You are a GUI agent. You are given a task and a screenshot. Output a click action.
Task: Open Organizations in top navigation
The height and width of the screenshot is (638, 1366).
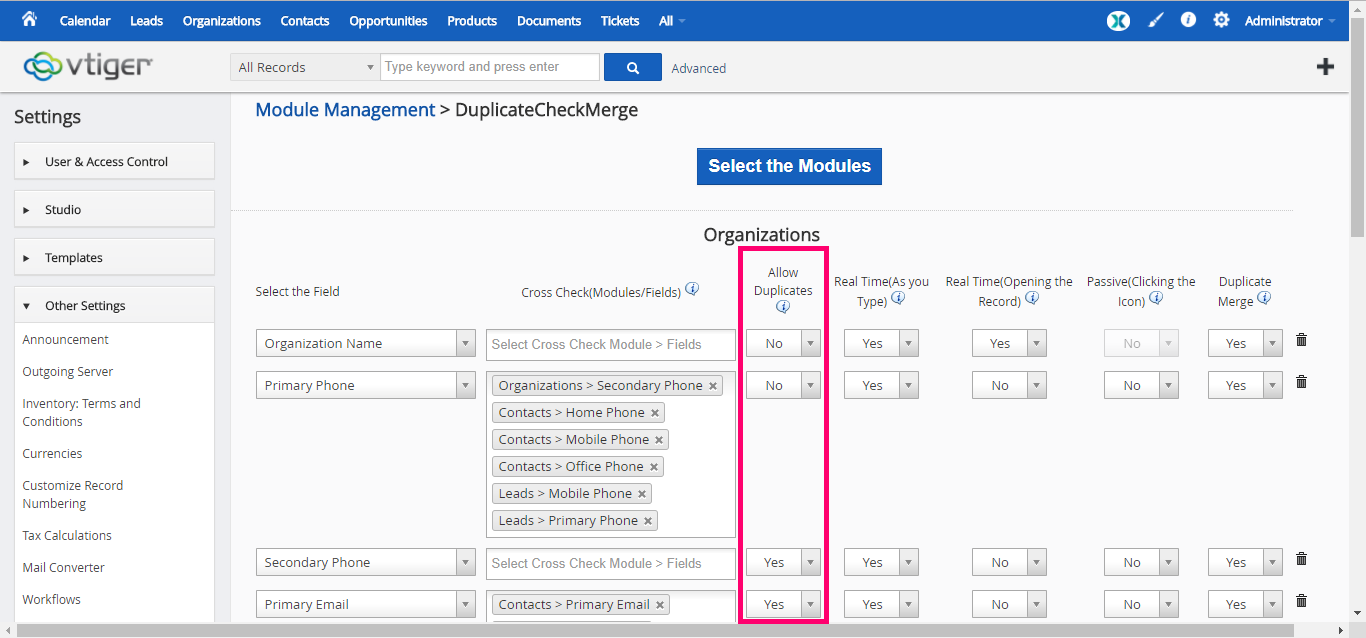[222, 20]
